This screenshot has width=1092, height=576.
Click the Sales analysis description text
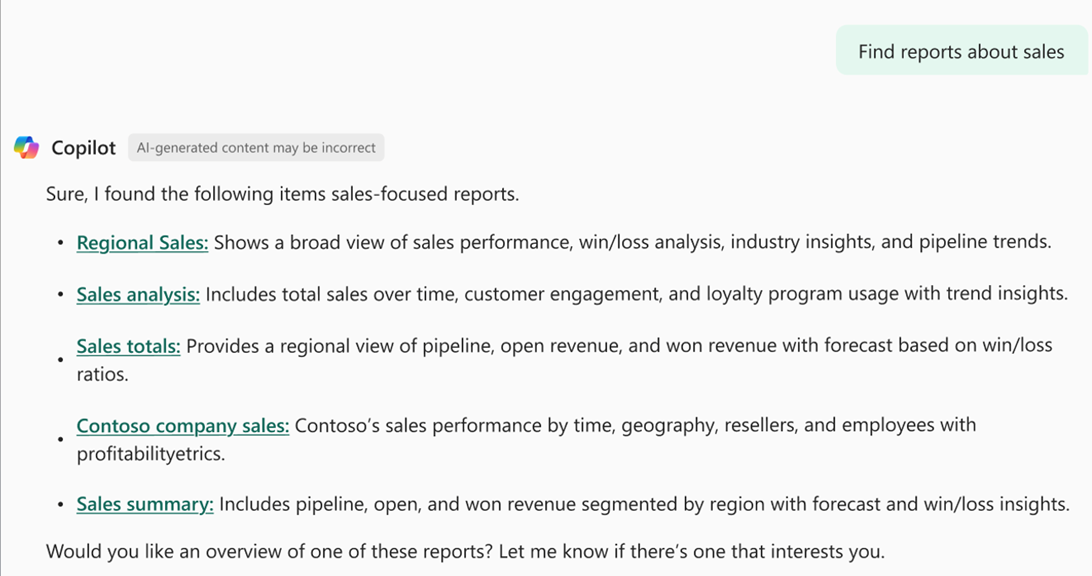pos(636,295)
